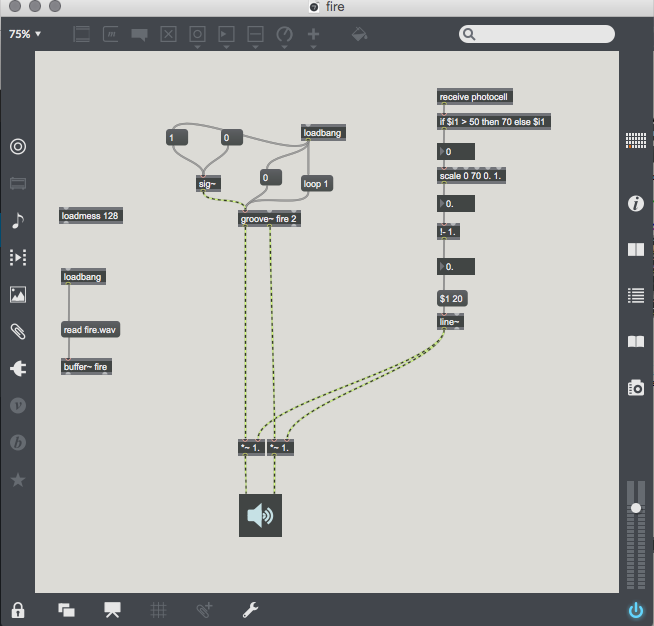Open the zoom level 75% dropdown

point(25,34)
